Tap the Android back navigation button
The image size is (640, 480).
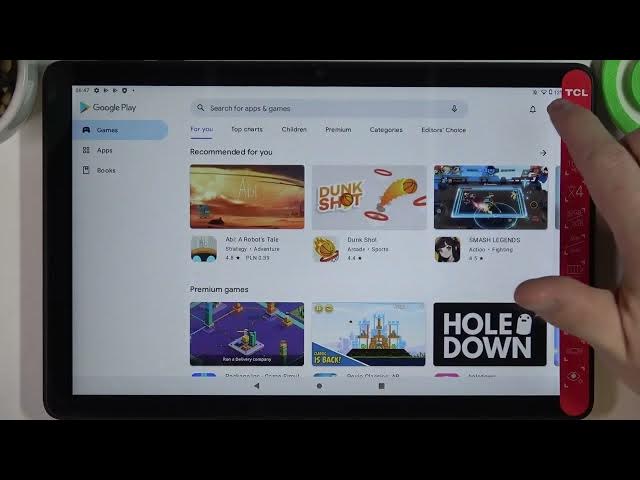(x=256, y=385)
